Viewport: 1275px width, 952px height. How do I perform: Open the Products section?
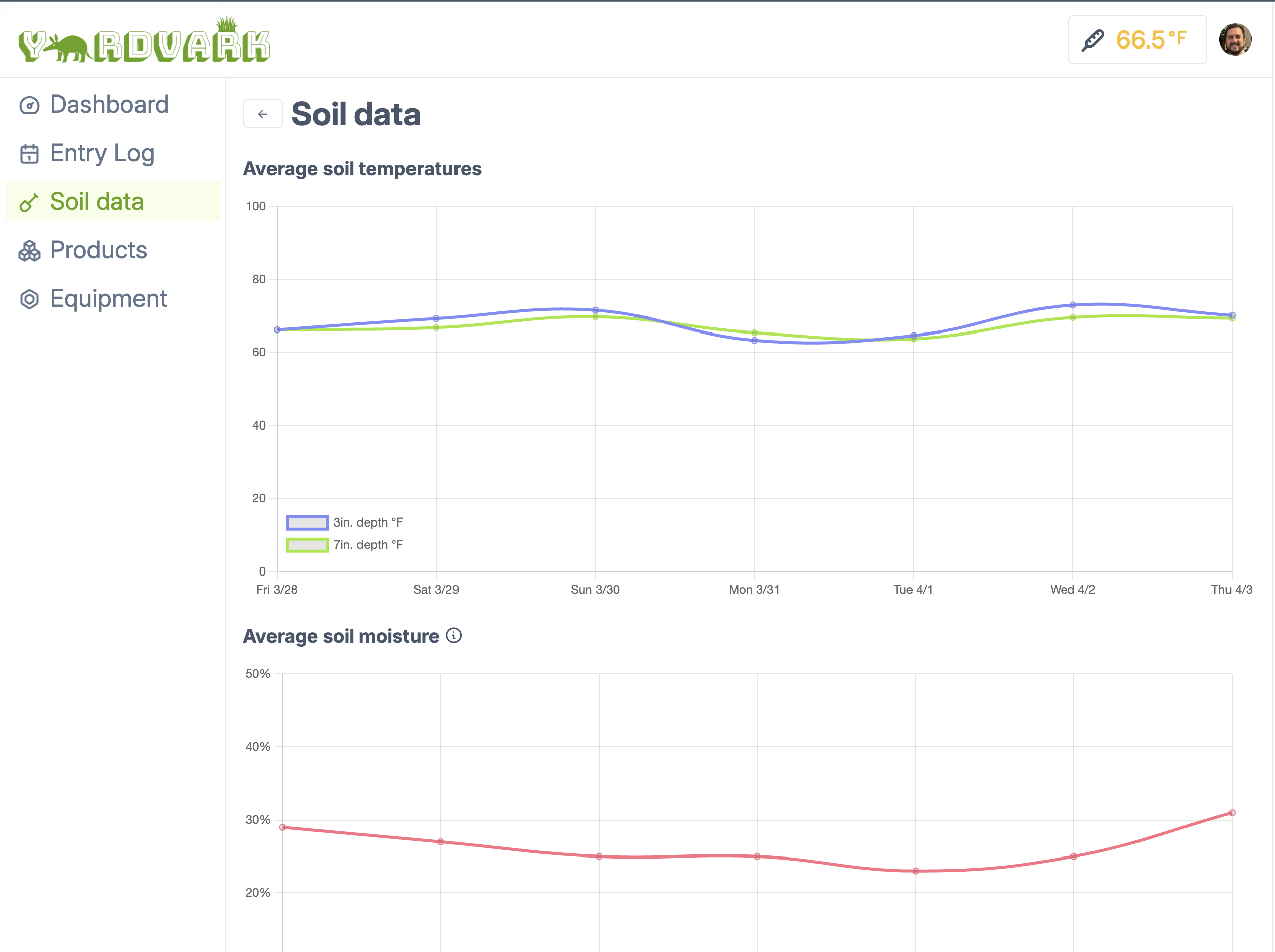98,250
